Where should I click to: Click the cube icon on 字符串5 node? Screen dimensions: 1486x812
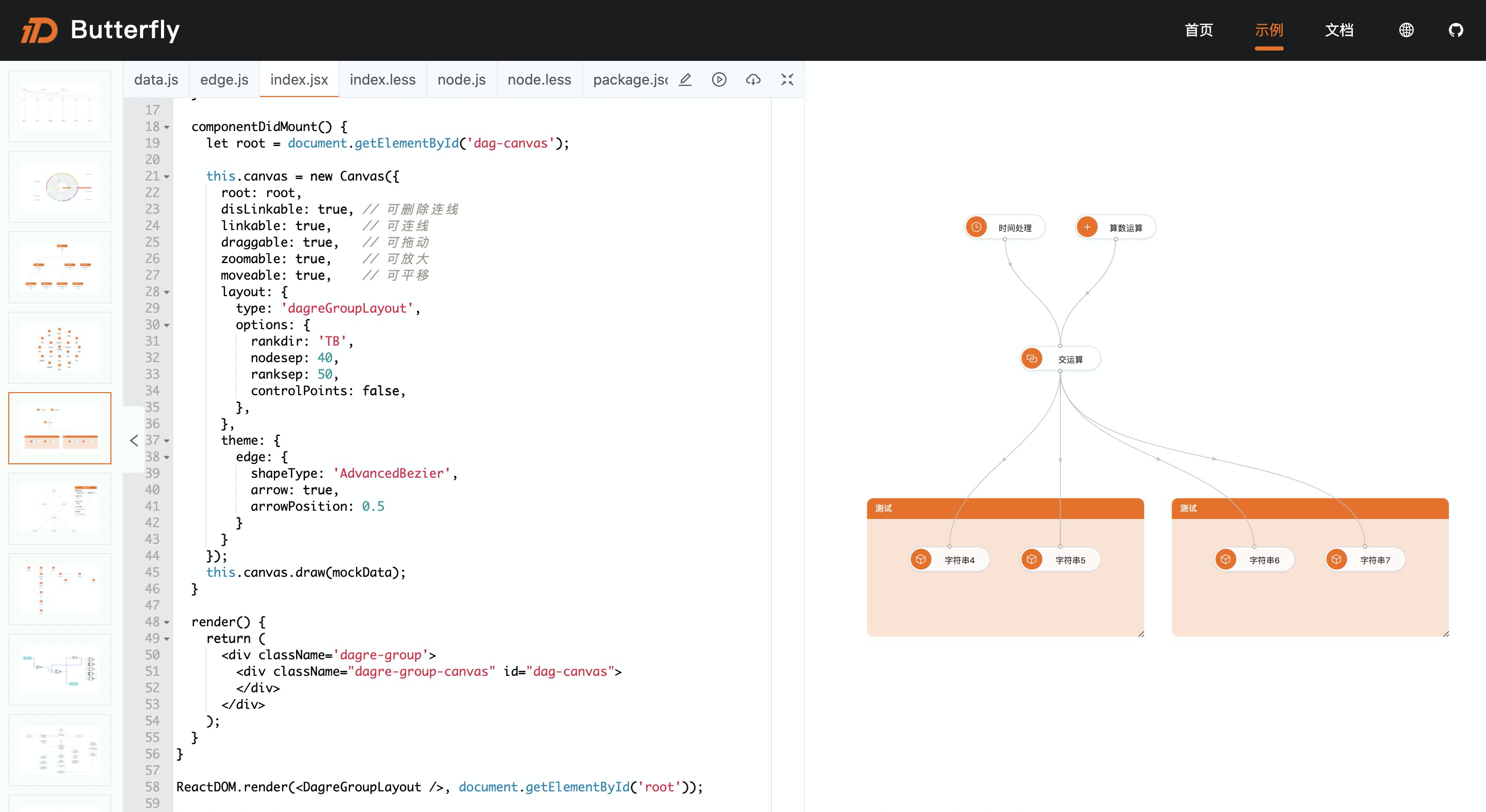1031,559
